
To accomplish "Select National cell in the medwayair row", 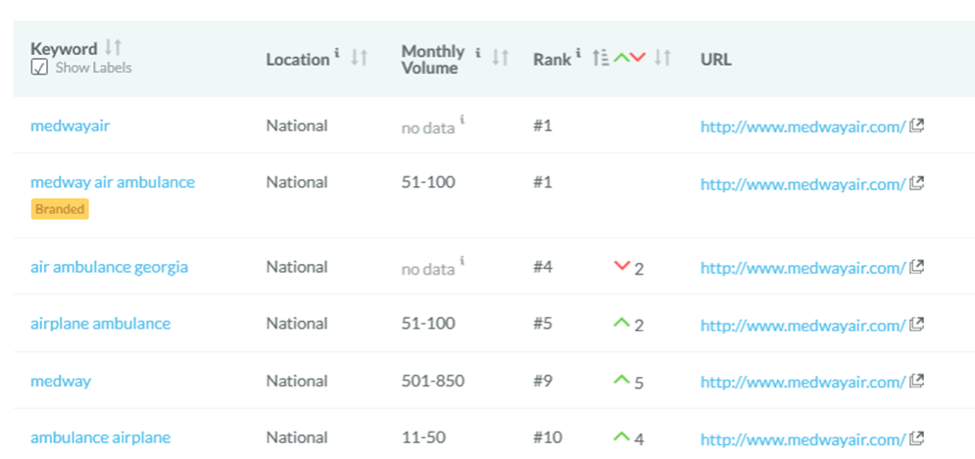I will (297, 126).
